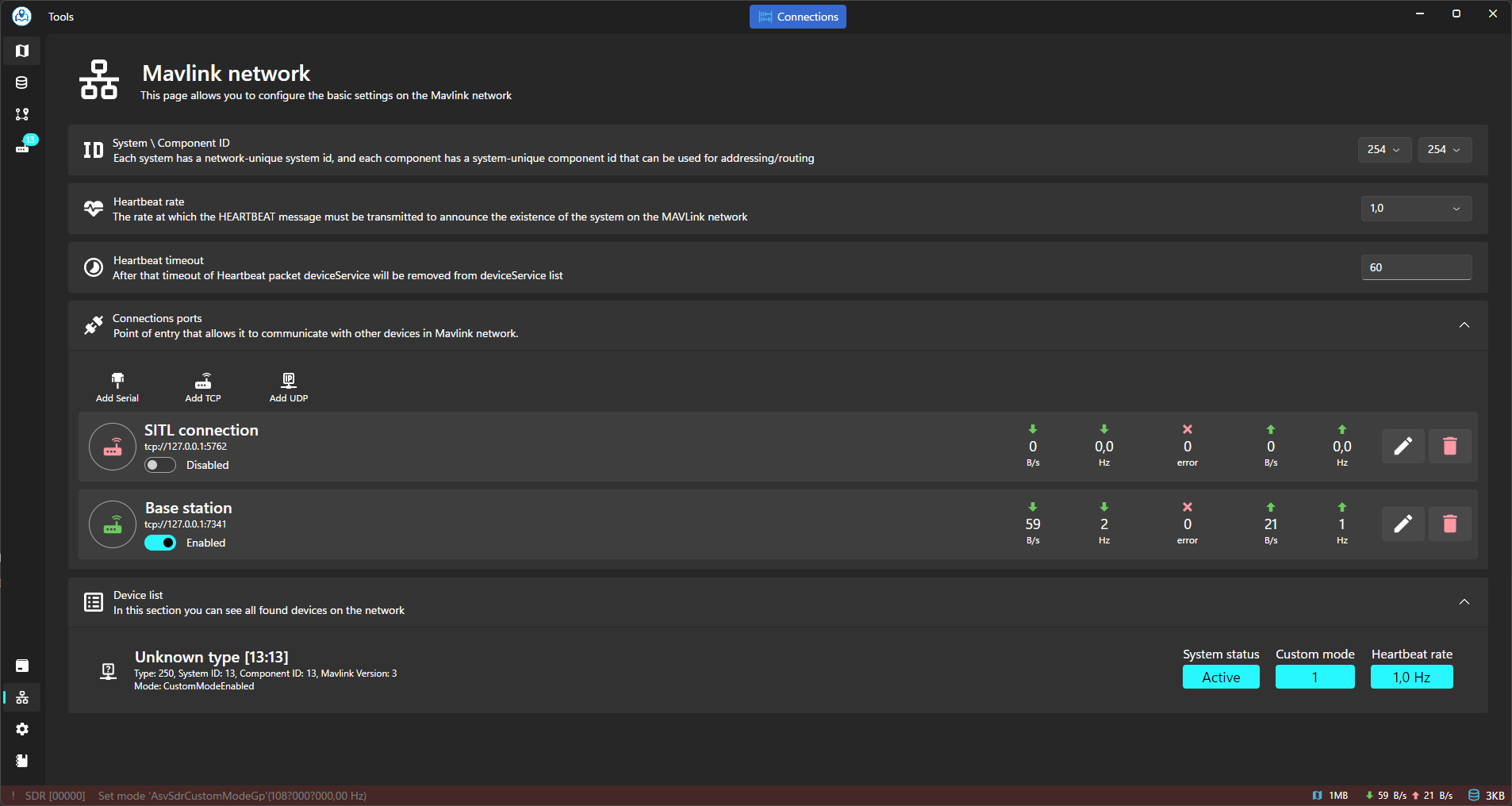Open settings gear in sidebar
Viewport: 1512px width, 806px height.
click(x=22, y=729)
